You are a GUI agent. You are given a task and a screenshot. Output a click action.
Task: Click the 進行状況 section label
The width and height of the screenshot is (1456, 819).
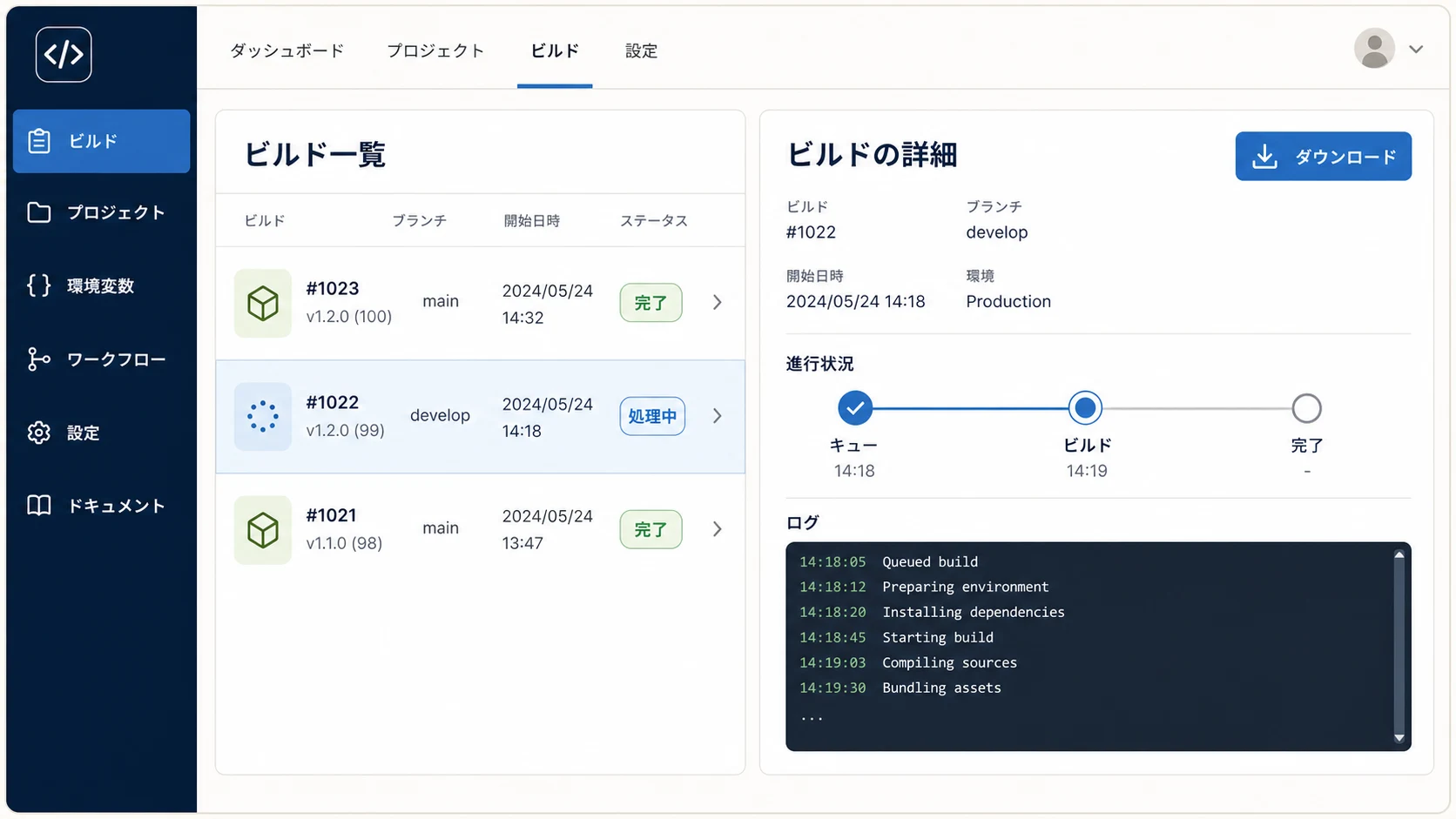tap(819, 364)
